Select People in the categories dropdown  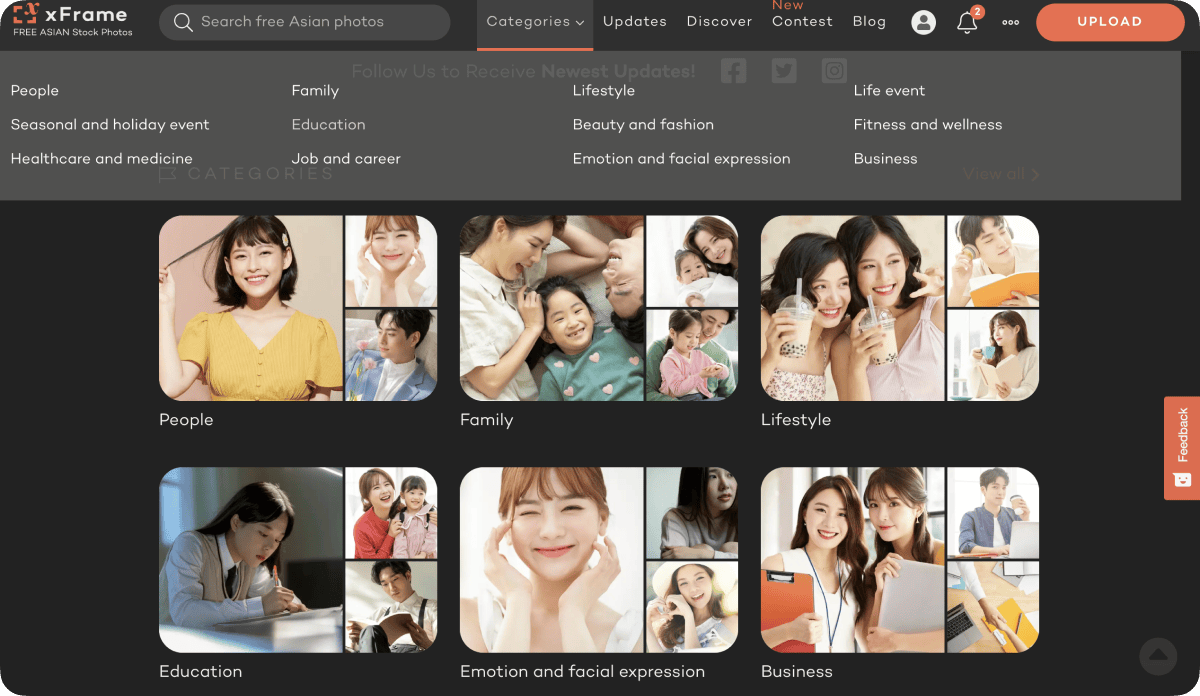[35, 91]
